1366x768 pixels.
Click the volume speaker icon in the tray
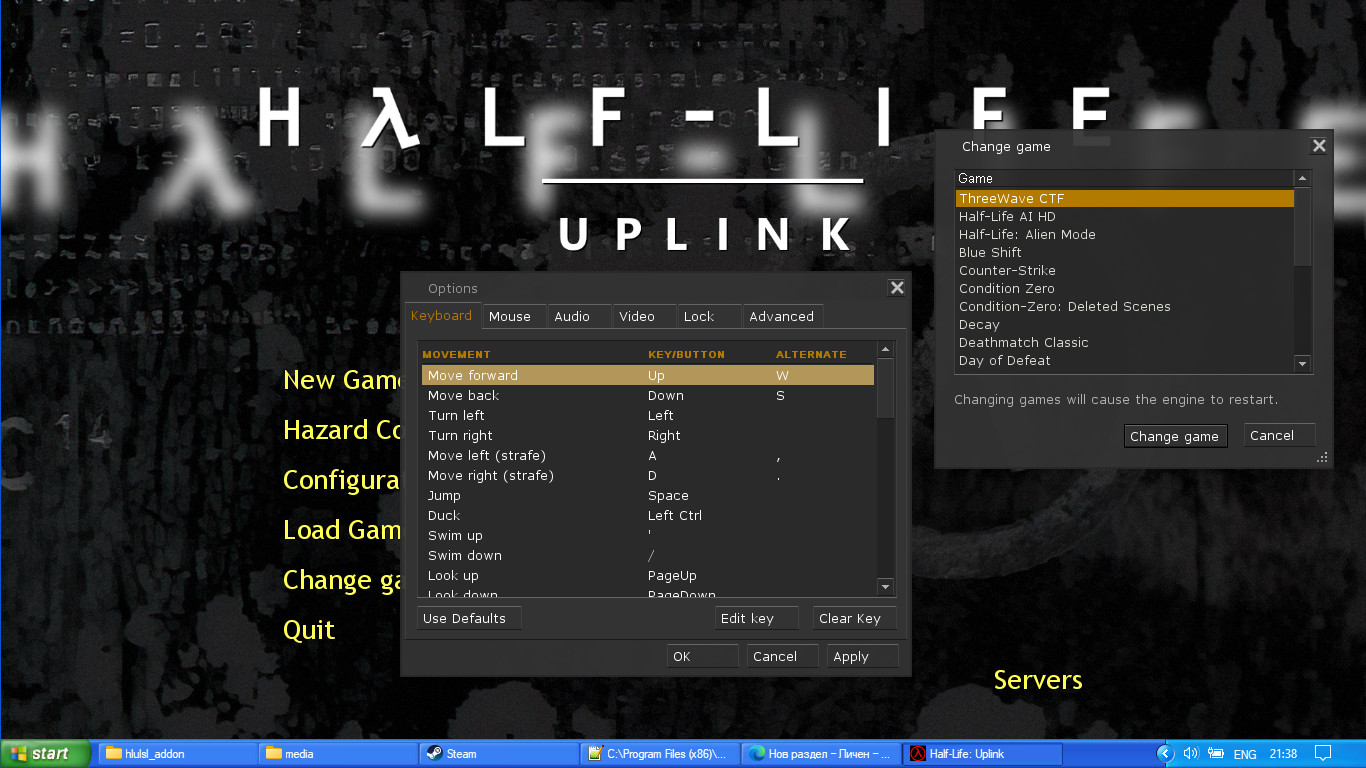1191,753
